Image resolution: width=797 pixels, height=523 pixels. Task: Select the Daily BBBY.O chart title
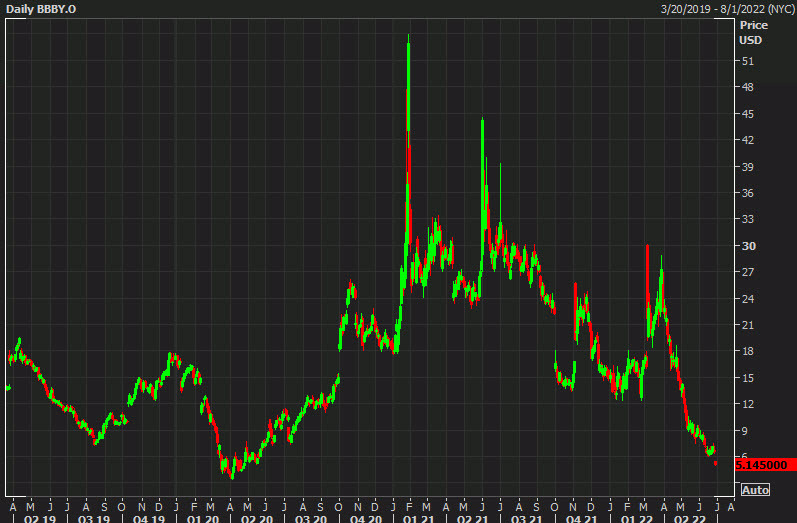click(41, 9)
